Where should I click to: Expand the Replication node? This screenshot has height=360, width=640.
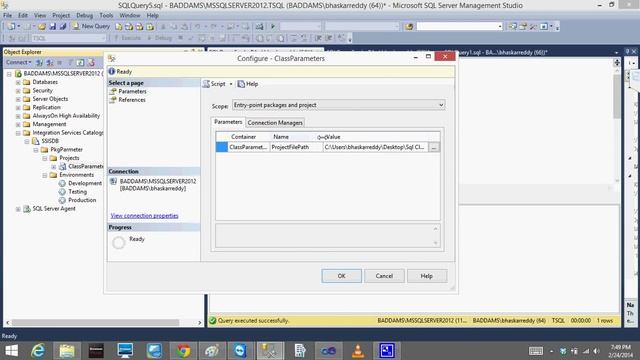[x=18, y=108]
